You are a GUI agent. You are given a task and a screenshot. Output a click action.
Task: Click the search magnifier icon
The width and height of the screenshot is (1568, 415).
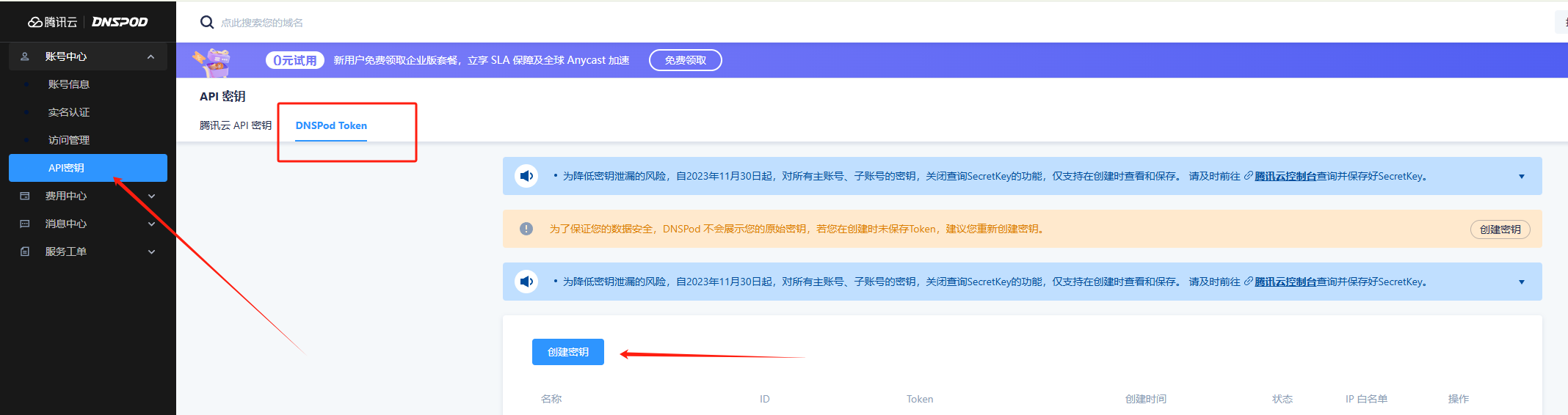coord(207,23)
